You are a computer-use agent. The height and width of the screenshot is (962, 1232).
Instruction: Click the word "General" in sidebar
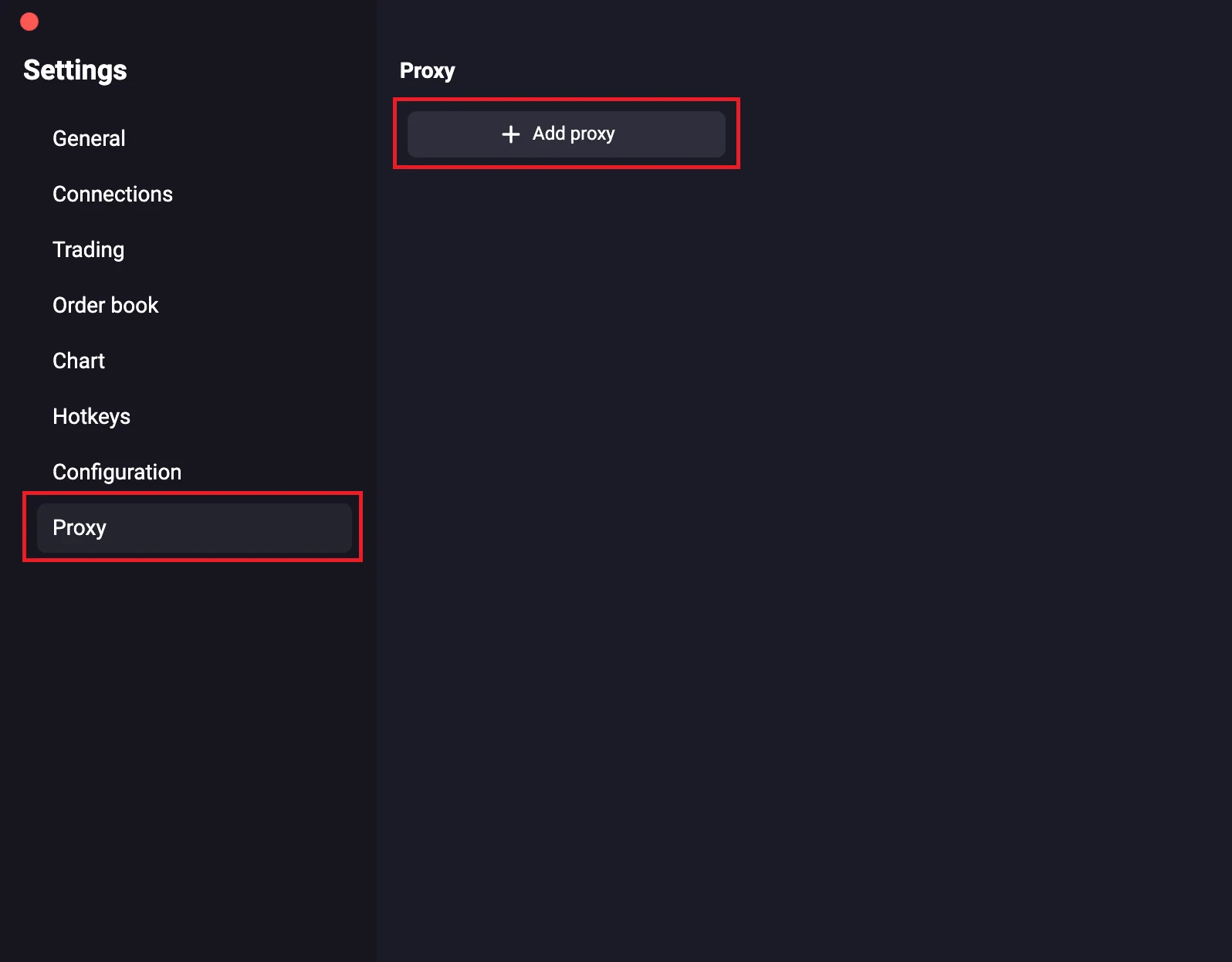coord(89,139)
